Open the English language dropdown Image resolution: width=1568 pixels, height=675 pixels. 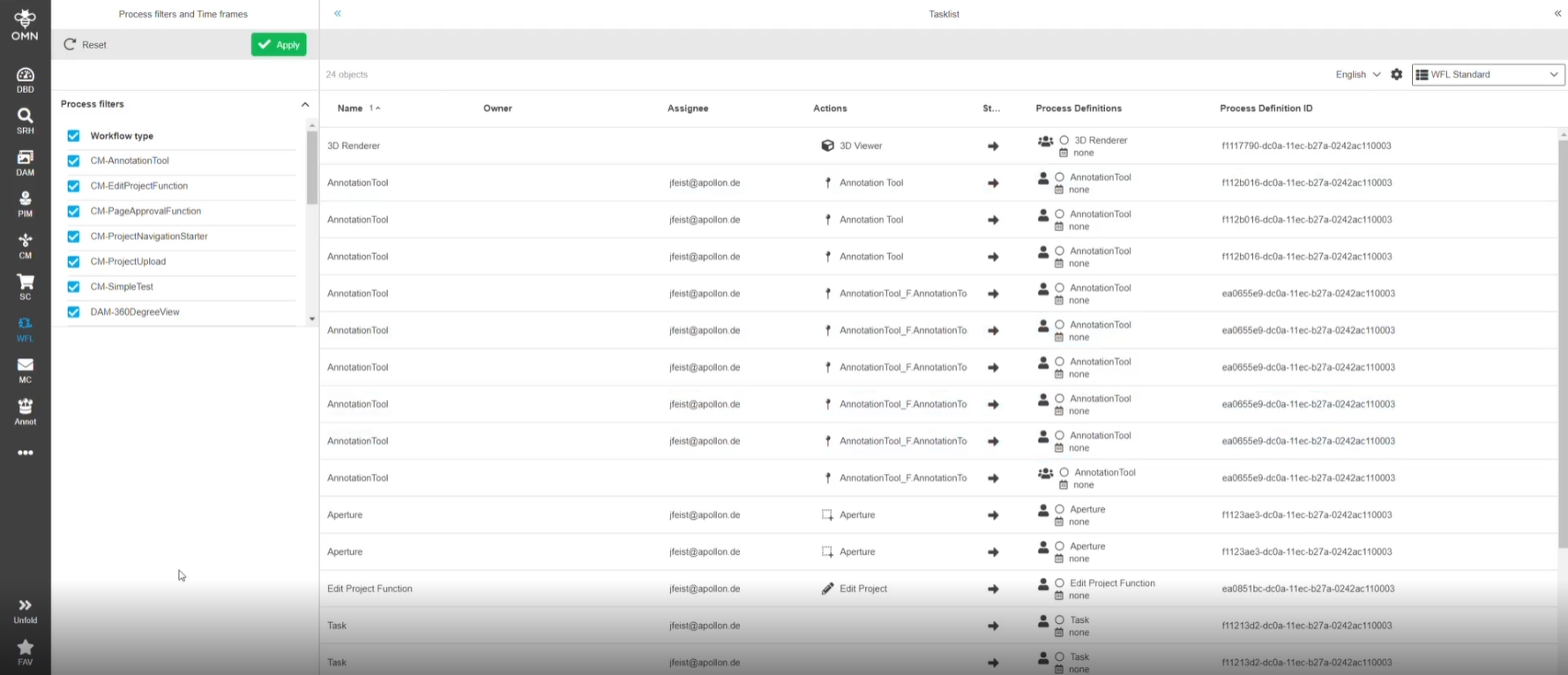1357,75
